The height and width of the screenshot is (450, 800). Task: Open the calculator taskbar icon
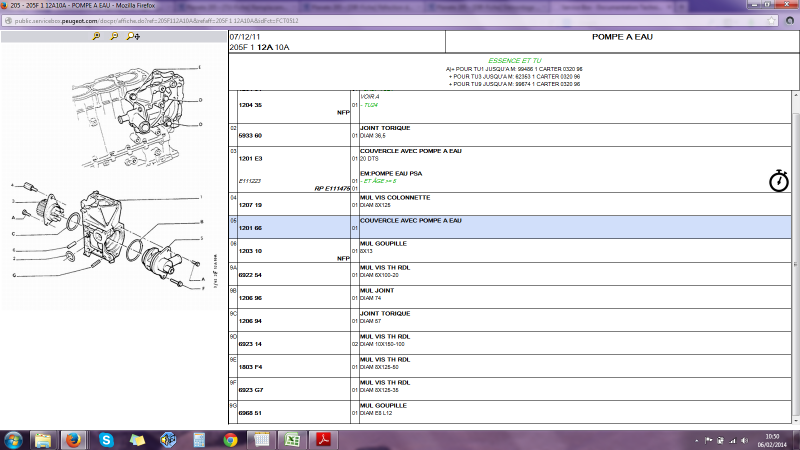(x=199, y=440)
